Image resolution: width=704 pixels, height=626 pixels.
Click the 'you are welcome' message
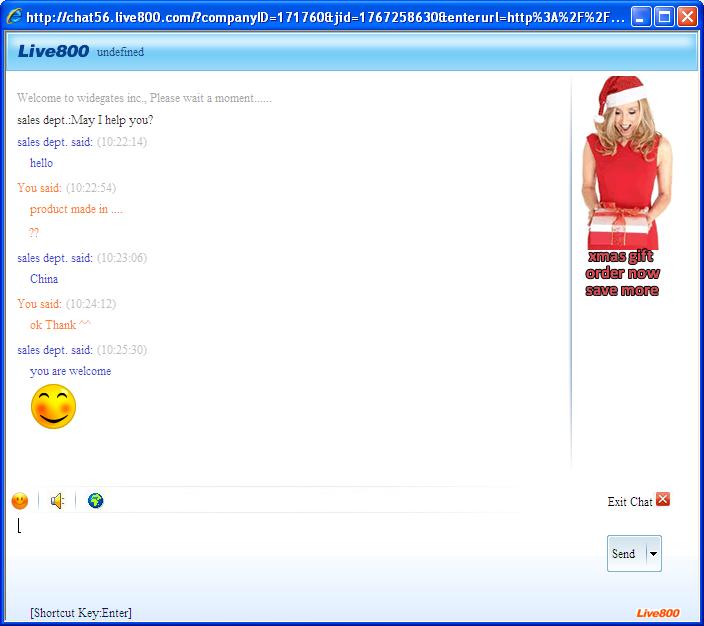pos(70,371)
